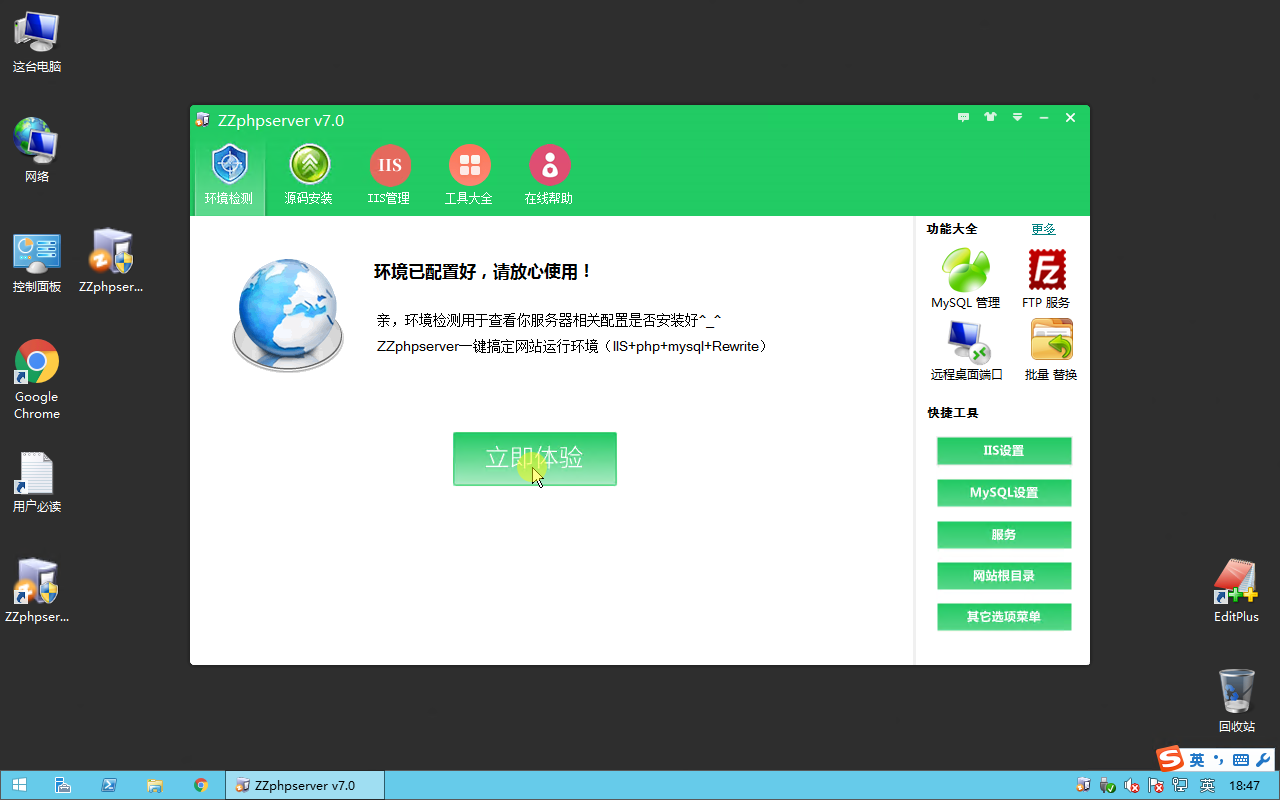Select the ZZphpserver installer icon beside 控制面板
The image size is (1280, 800).
(x=111, y=261)
